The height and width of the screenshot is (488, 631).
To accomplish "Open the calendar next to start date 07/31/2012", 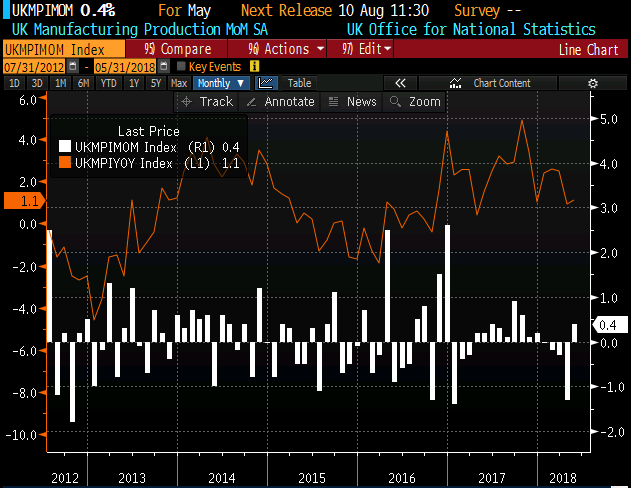I will click(x=73, y=66).
